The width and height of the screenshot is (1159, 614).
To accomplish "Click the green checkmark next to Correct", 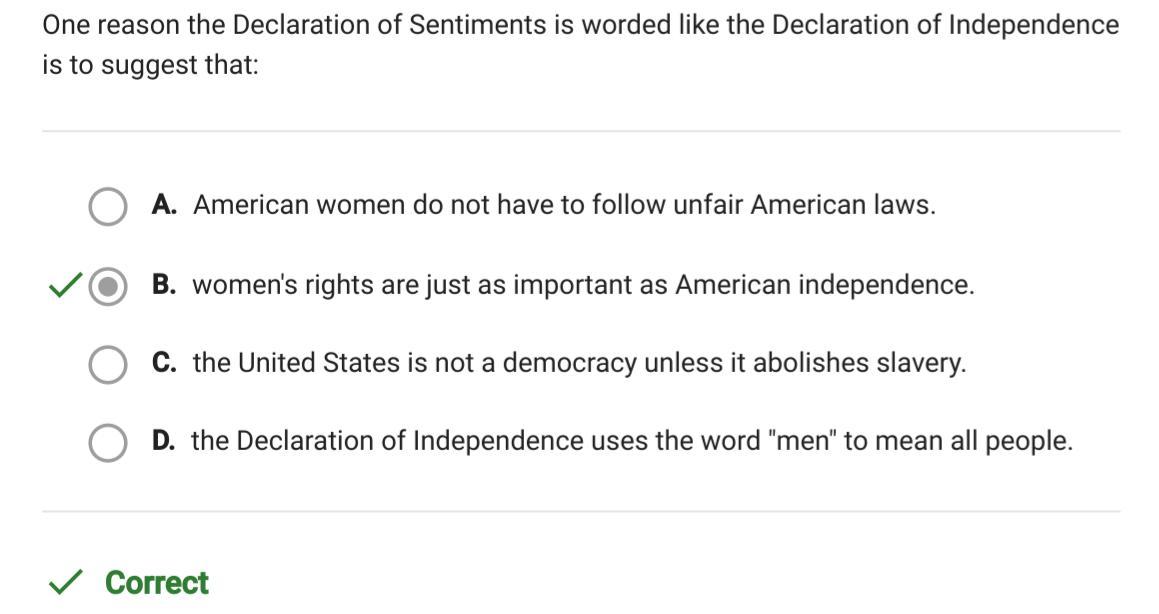I will coord(66,583).
